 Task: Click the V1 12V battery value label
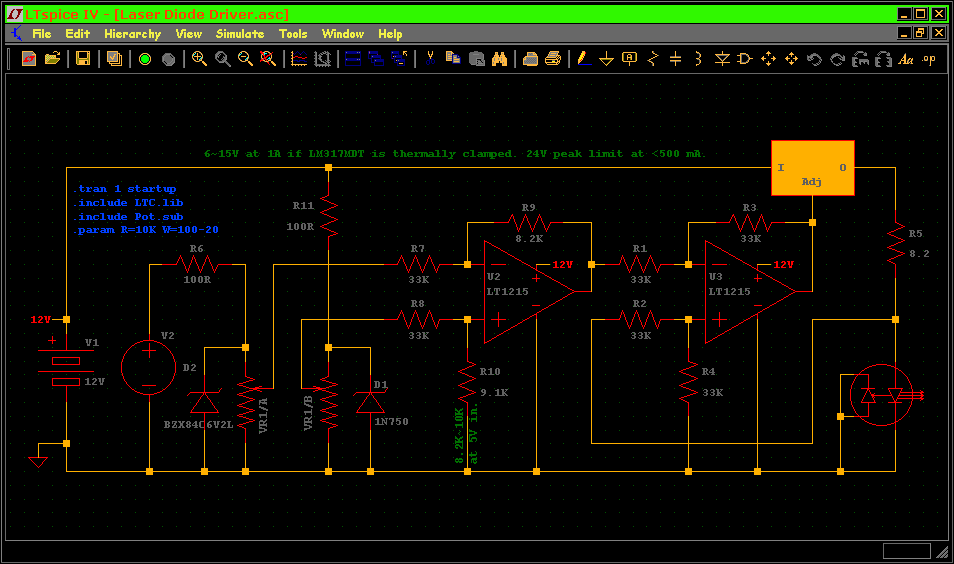pos(94,381)
